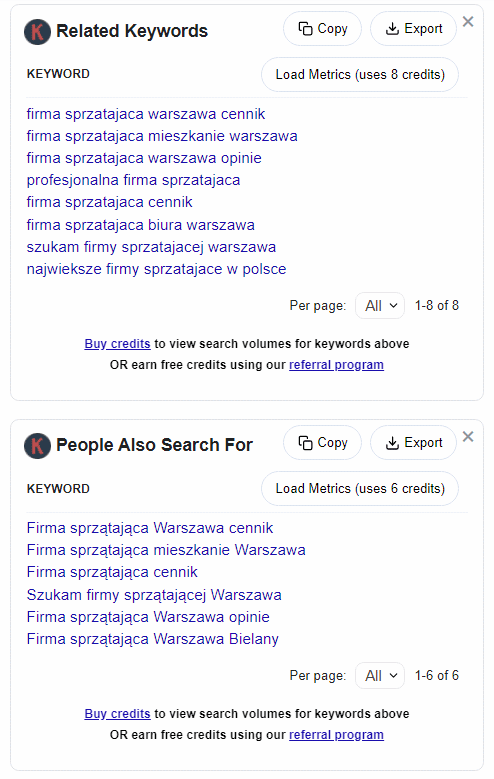Select 'Firma sprzątająca Warszawa Bielany' keyword
Screen dimensions: 494x779
pos(153,639)
